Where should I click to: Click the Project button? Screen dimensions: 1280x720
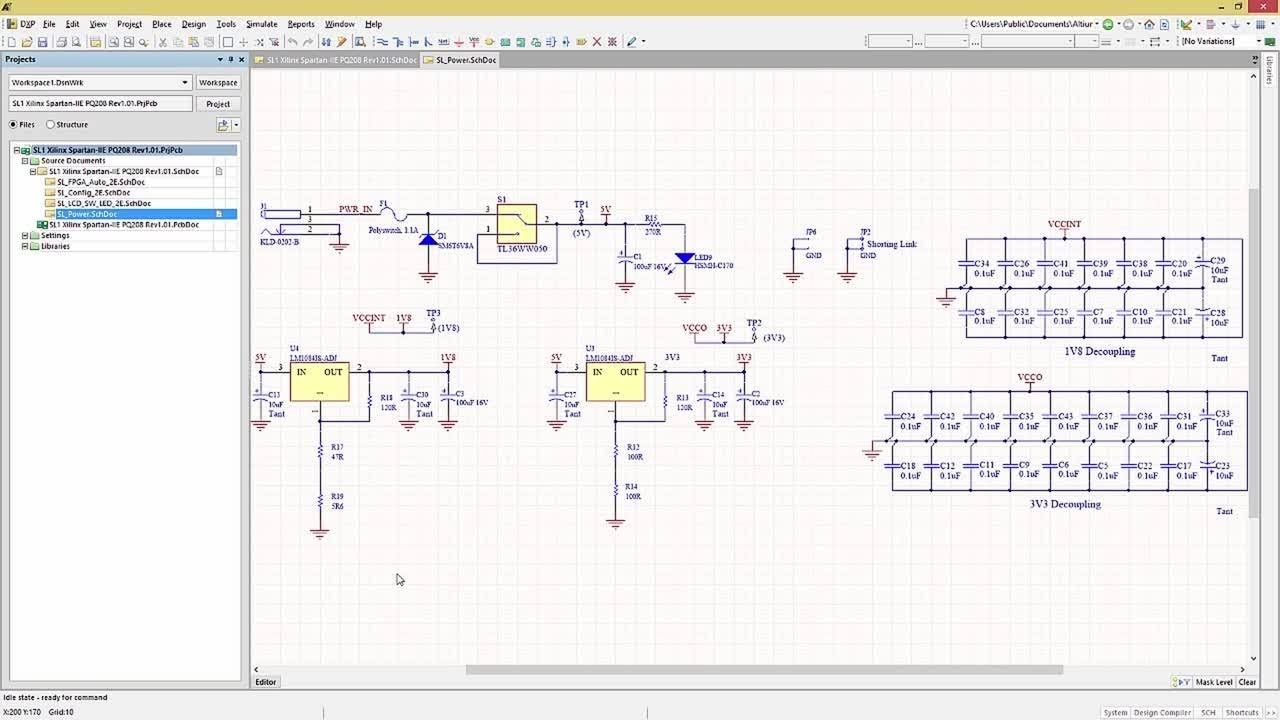[x=218, y=103]
